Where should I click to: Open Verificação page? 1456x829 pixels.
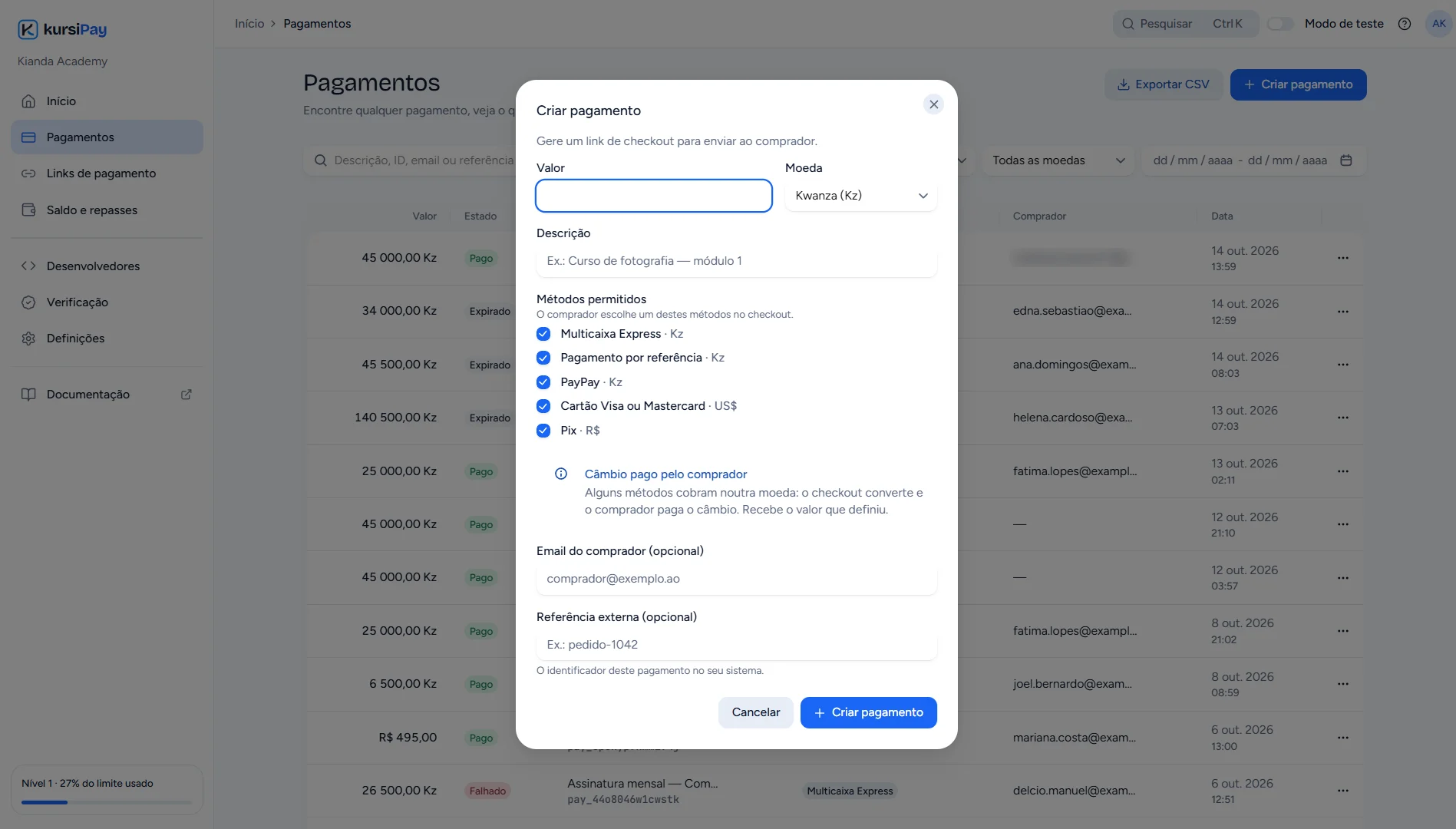point(107,302)
